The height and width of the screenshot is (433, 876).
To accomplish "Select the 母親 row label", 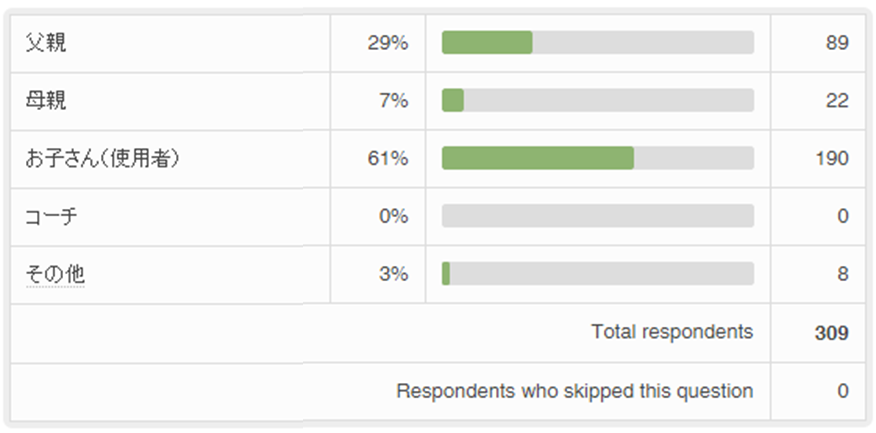I will coord(46,101).
